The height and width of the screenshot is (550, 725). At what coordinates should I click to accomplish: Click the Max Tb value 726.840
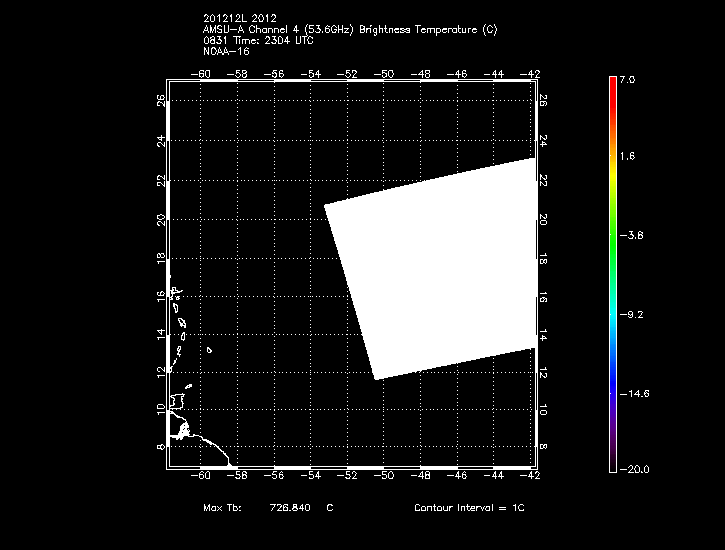[290, 508]
